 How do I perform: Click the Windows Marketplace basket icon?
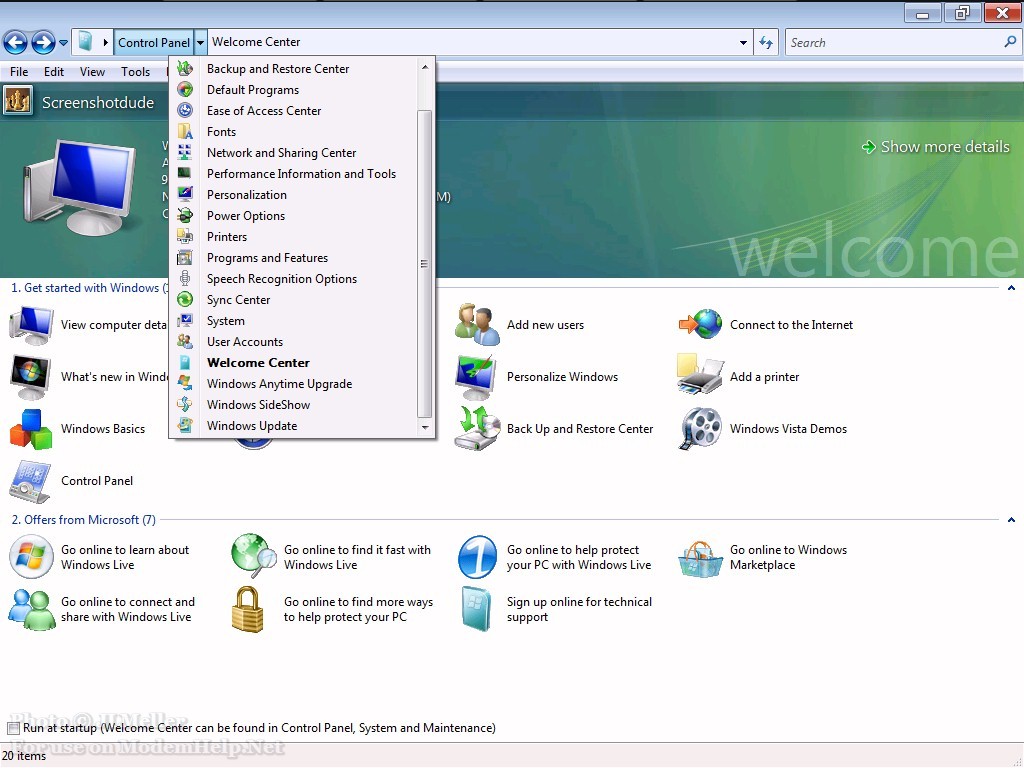coord(700,559)
